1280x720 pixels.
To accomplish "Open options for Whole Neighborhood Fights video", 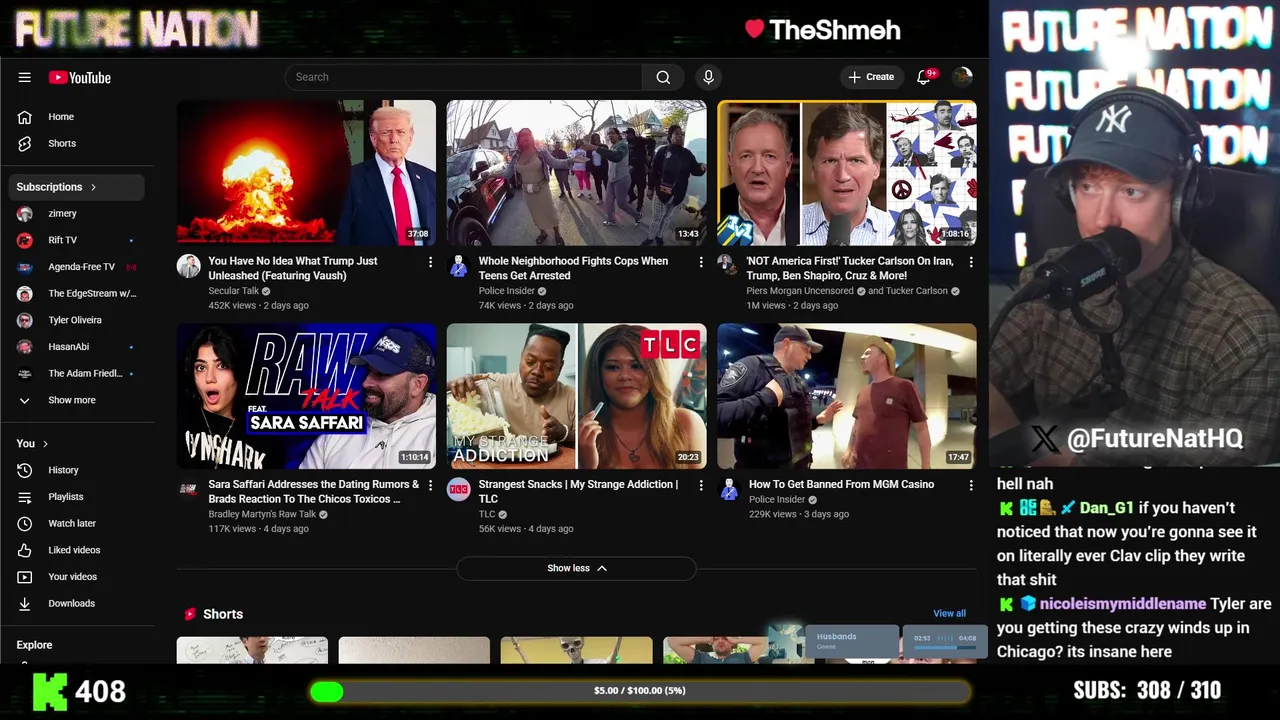I will coord(701,262).
